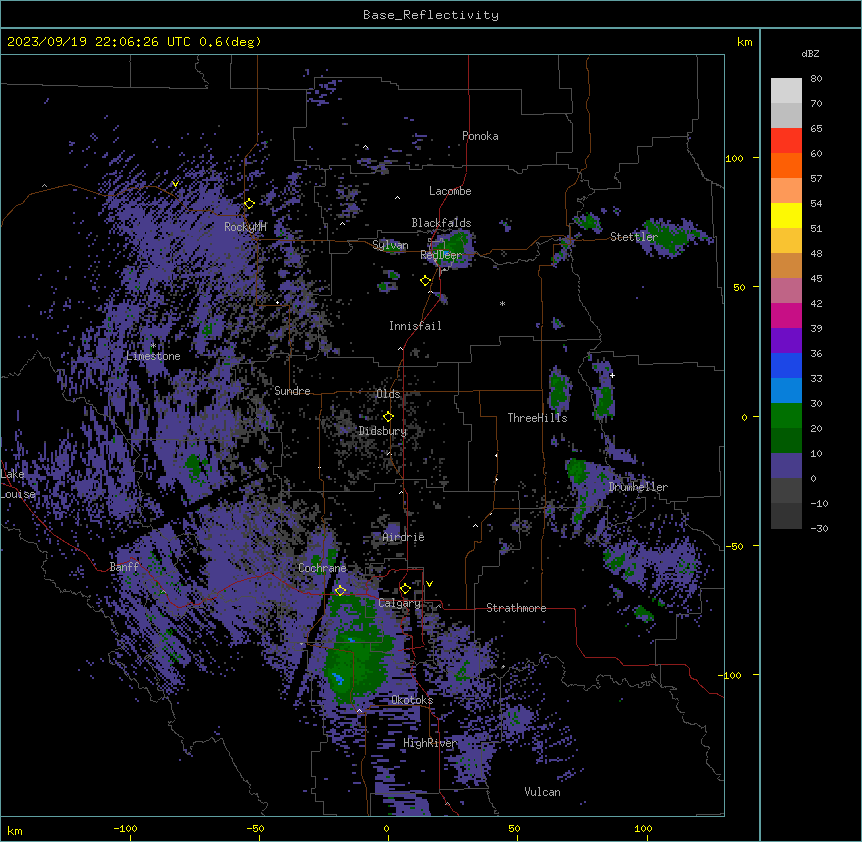This screenshot has height=842, width=862.
Task: Click the yellow marker above Didsbury
Action: tap(388, 417)
